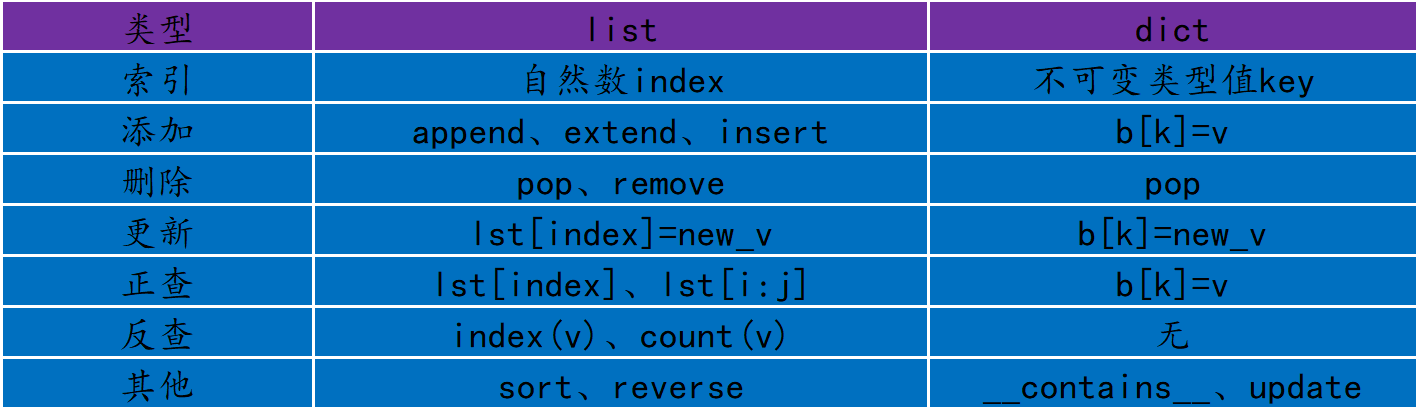Select the 正查 row label
1419x409 pixels.
click(x=157, y=284)
